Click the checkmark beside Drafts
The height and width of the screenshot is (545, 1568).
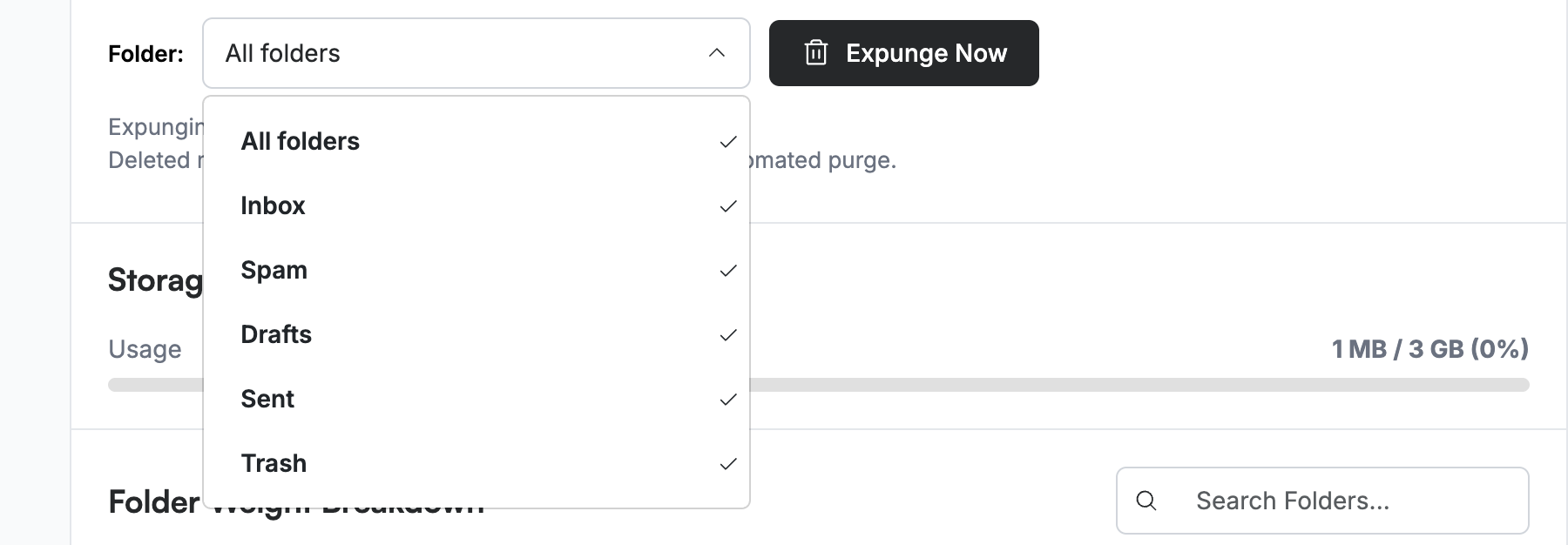(728, 335)
